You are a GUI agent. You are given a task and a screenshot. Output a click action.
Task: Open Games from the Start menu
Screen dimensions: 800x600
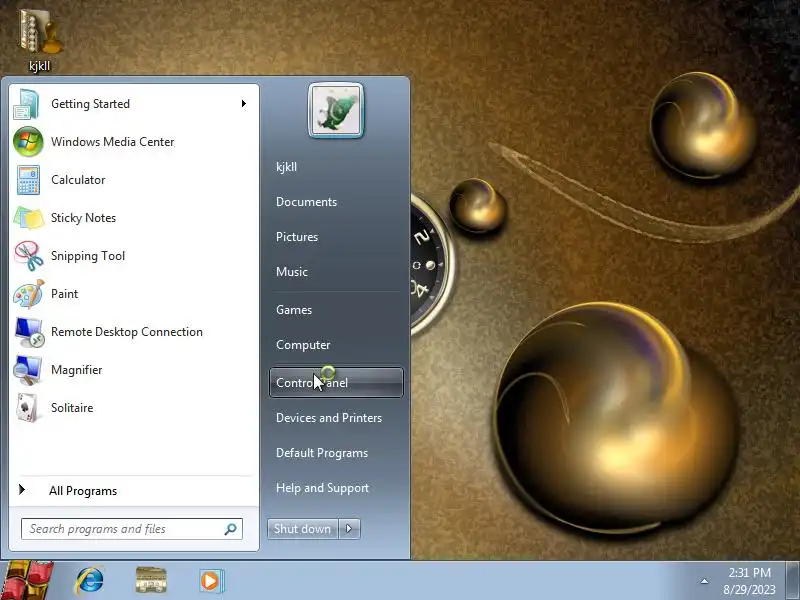(294, 310)
